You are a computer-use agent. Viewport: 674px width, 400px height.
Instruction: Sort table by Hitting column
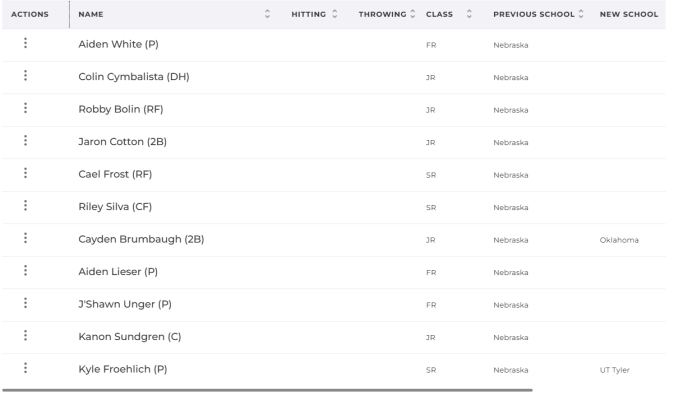[x=335, y=14]
